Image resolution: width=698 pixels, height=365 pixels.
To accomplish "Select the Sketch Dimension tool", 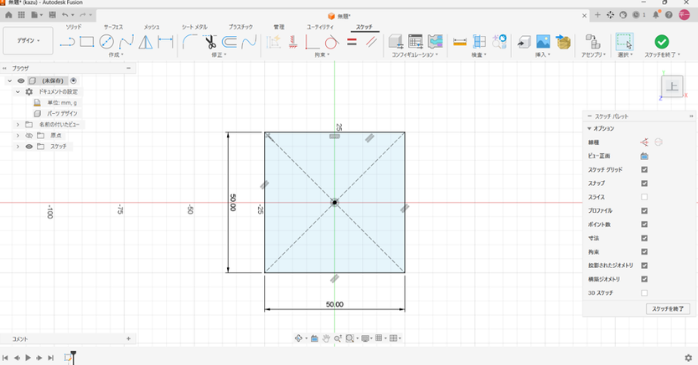I will pos(165,42).
